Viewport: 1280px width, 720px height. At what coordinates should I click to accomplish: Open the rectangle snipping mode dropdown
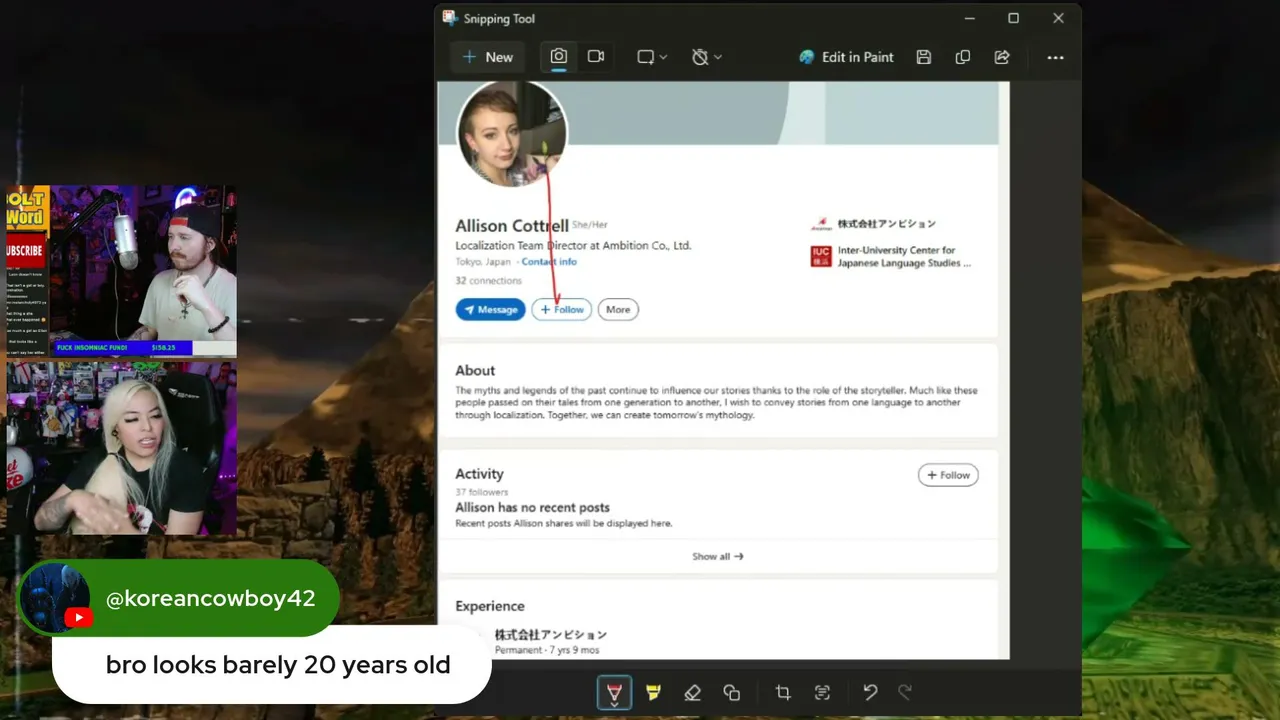point(652,57)
